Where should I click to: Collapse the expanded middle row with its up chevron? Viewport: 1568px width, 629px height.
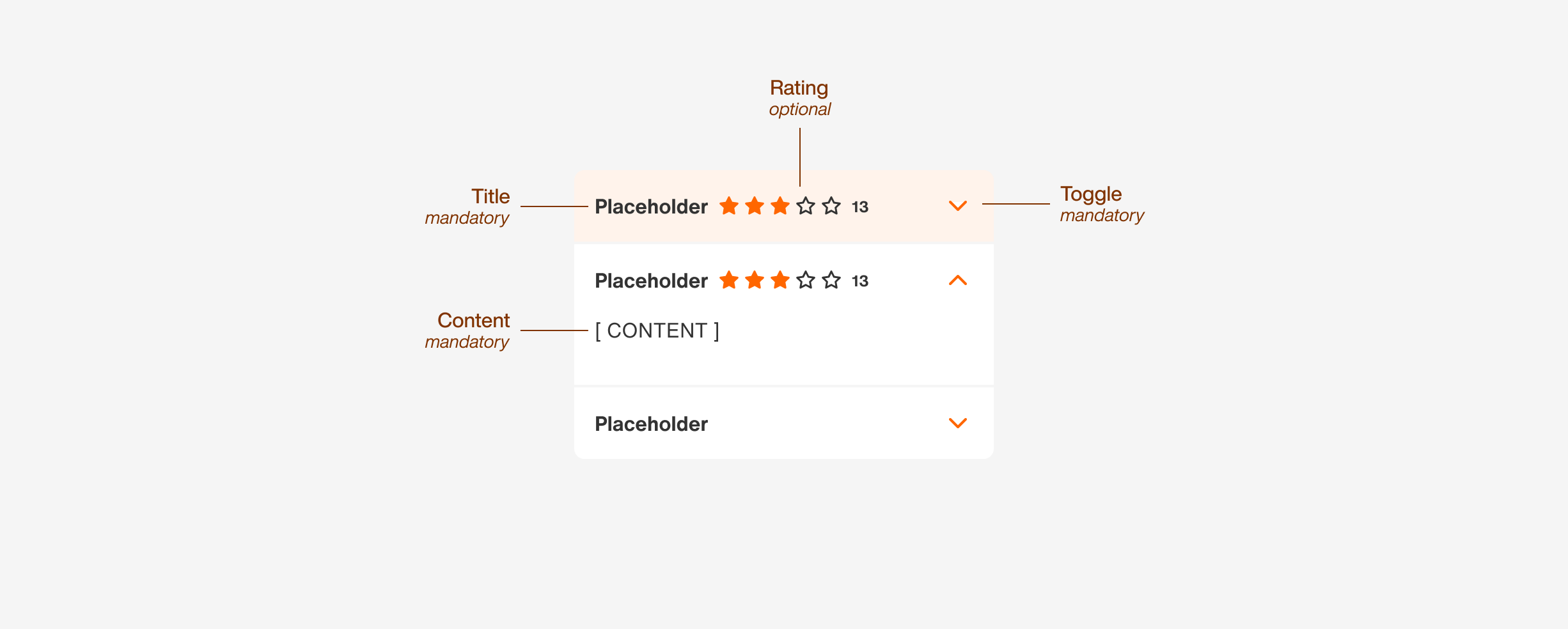pos(957,280)
